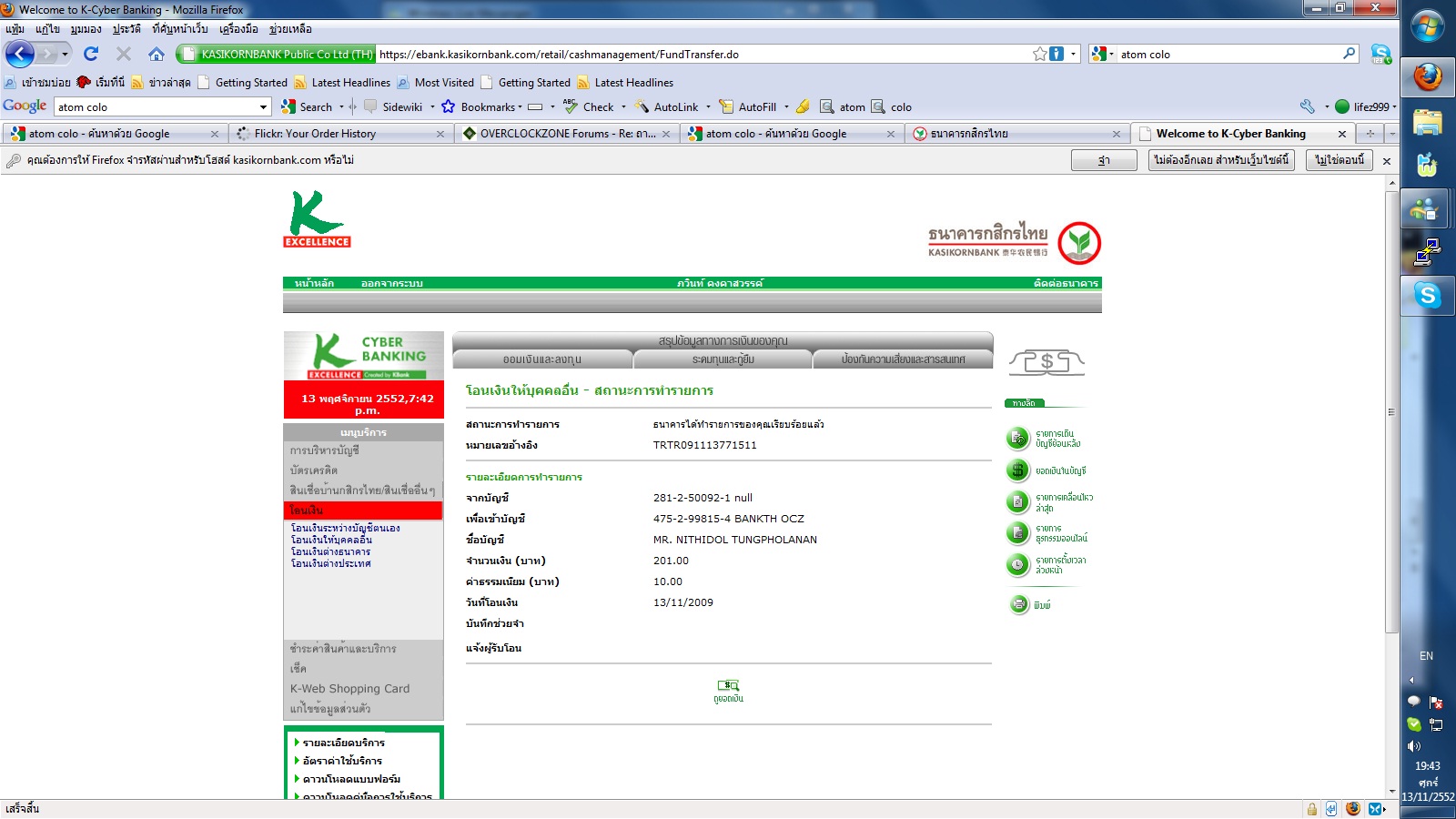Bookmark this page with the star
The height and width of the screenshot is (819, 1456).
[1039, 54]
